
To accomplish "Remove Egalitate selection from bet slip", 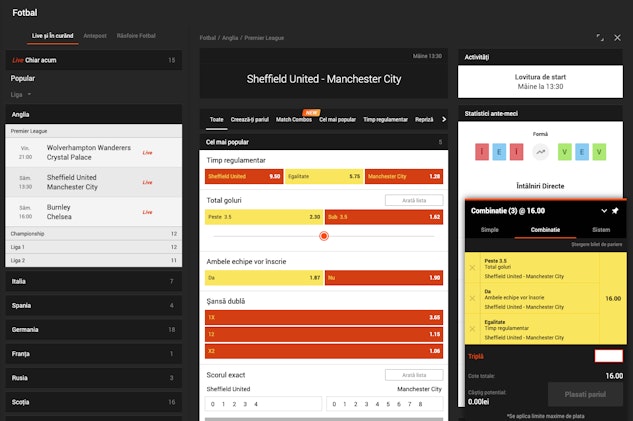I will [x=473, y=329].
